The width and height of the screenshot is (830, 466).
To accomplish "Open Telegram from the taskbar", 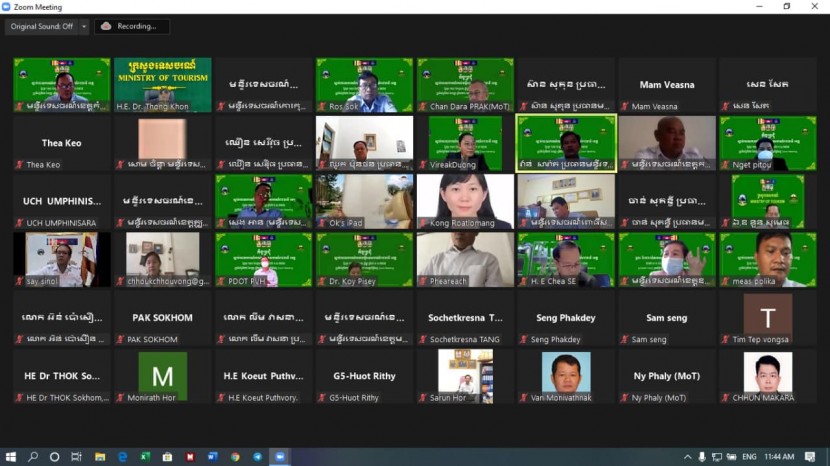I will coord(257,457).
